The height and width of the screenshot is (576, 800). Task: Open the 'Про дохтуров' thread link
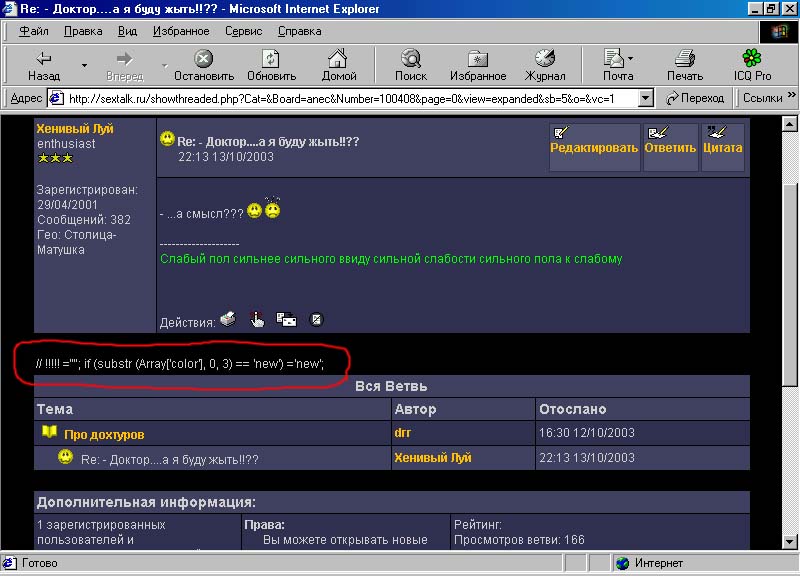104,434
